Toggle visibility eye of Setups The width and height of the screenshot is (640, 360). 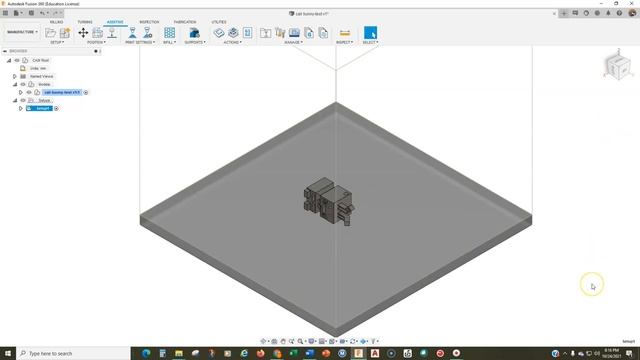[23, 100]
